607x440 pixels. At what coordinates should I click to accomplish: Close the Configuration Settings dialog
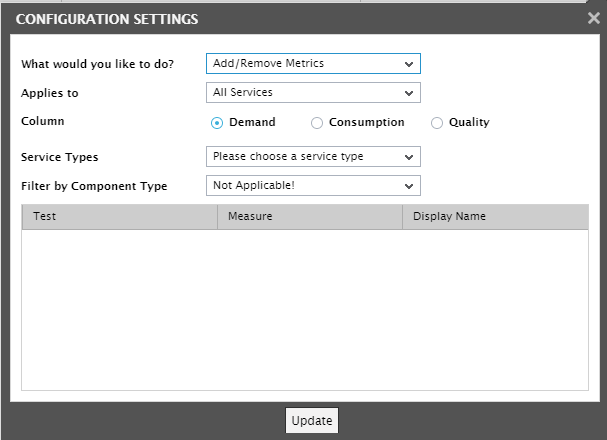click(x=593, y=18)
